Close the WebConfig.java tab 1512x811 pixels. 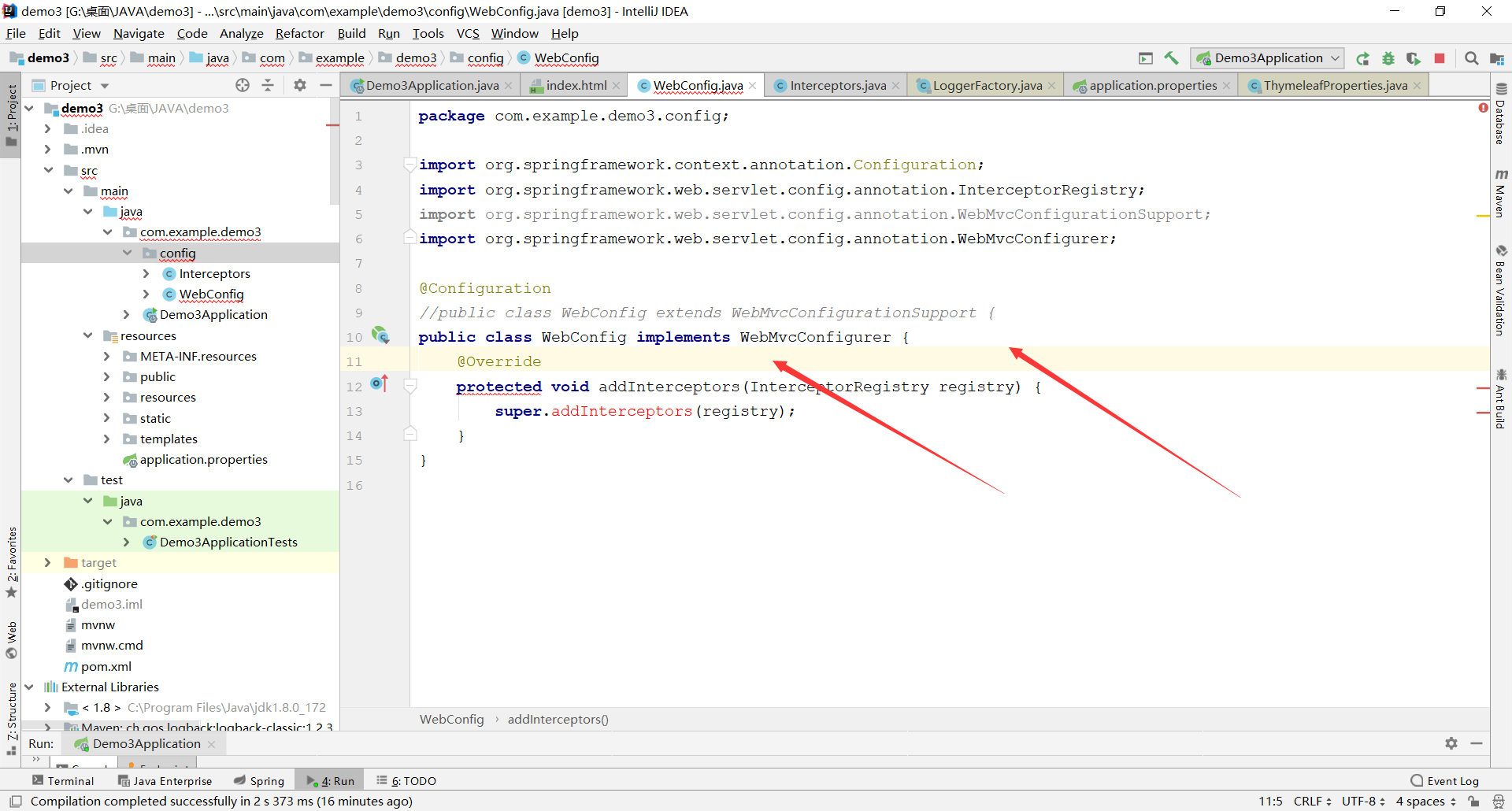[x=753, y=86]
